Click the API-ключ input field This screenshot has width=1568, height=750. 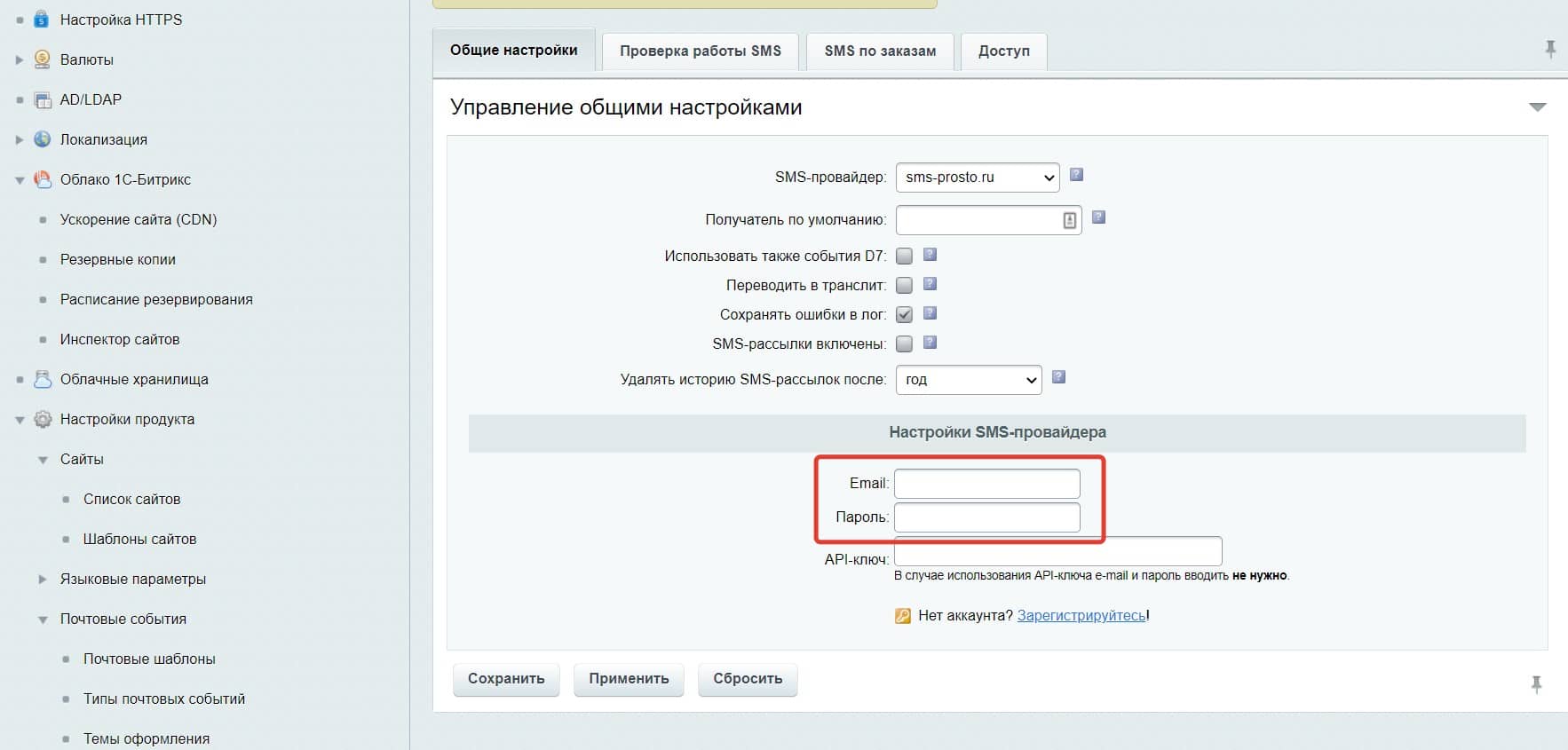click(x=1058, y=551)
